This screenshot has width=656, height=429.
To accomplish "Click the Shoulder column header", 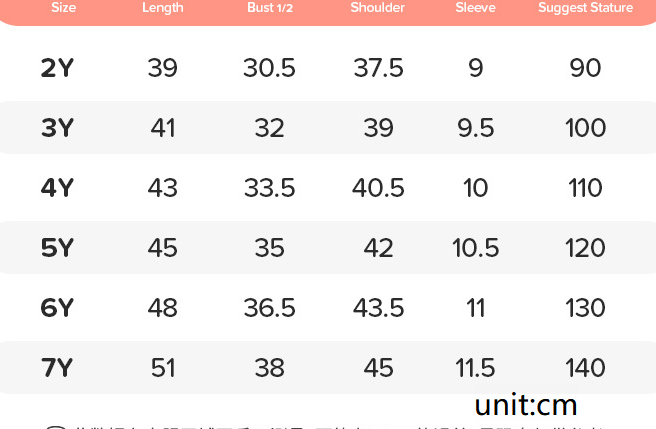I will tap(378, 8).
